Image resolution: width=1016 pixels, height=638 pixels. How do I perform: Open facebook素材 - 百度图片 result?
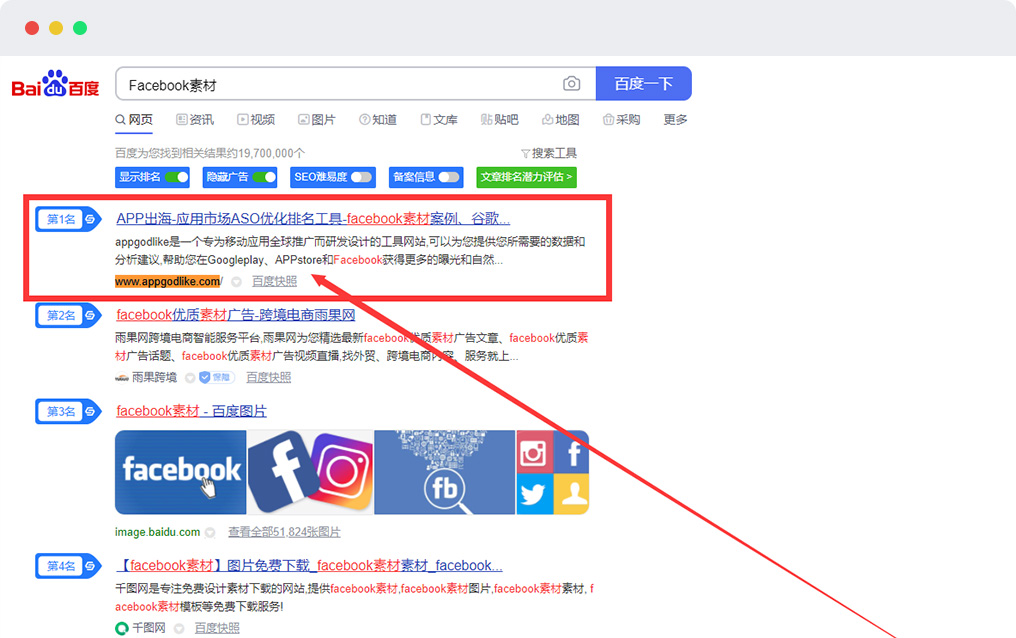click(x=191, y=411)
